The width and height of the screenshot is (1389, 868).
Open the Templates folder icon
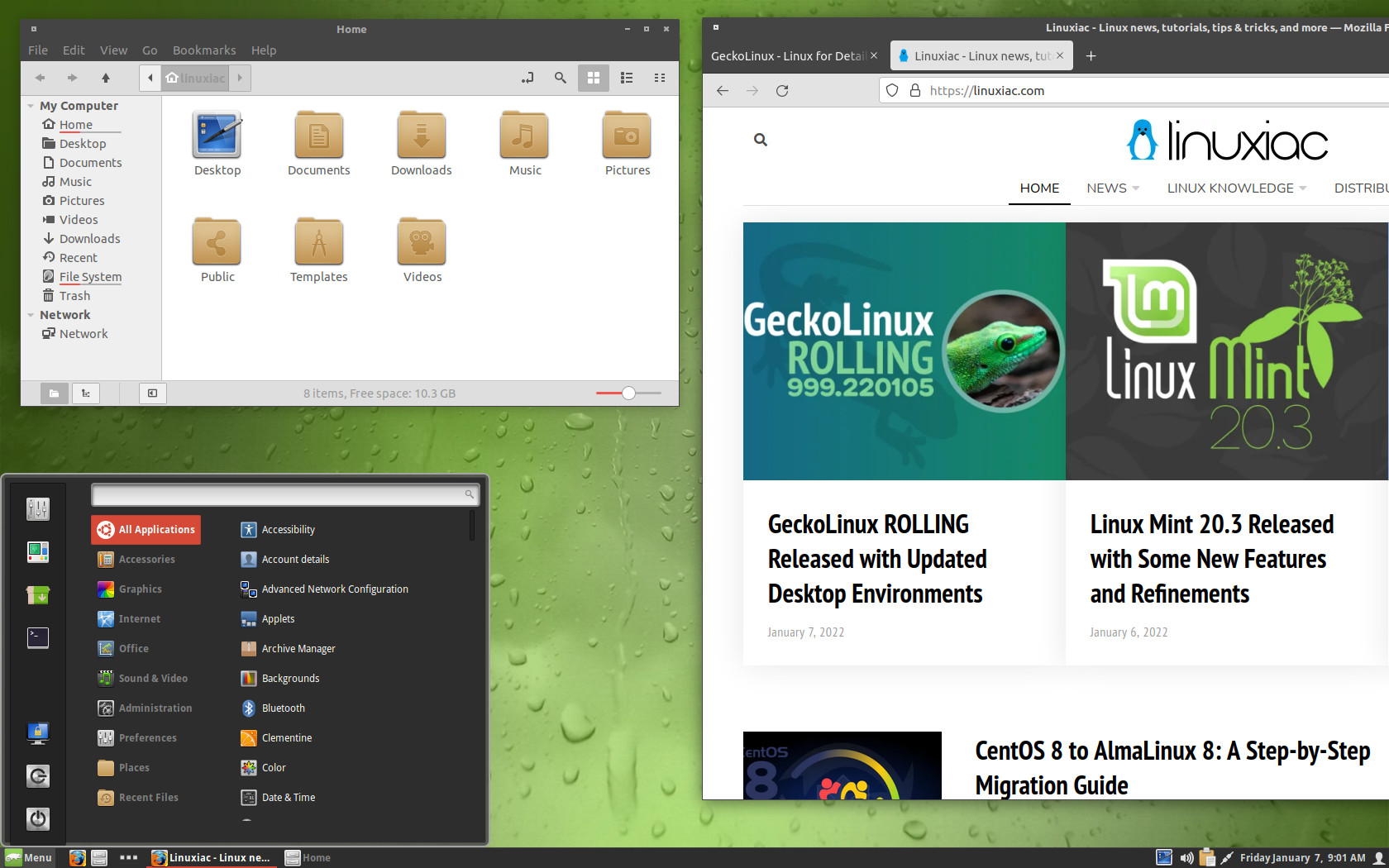(319, 250)
